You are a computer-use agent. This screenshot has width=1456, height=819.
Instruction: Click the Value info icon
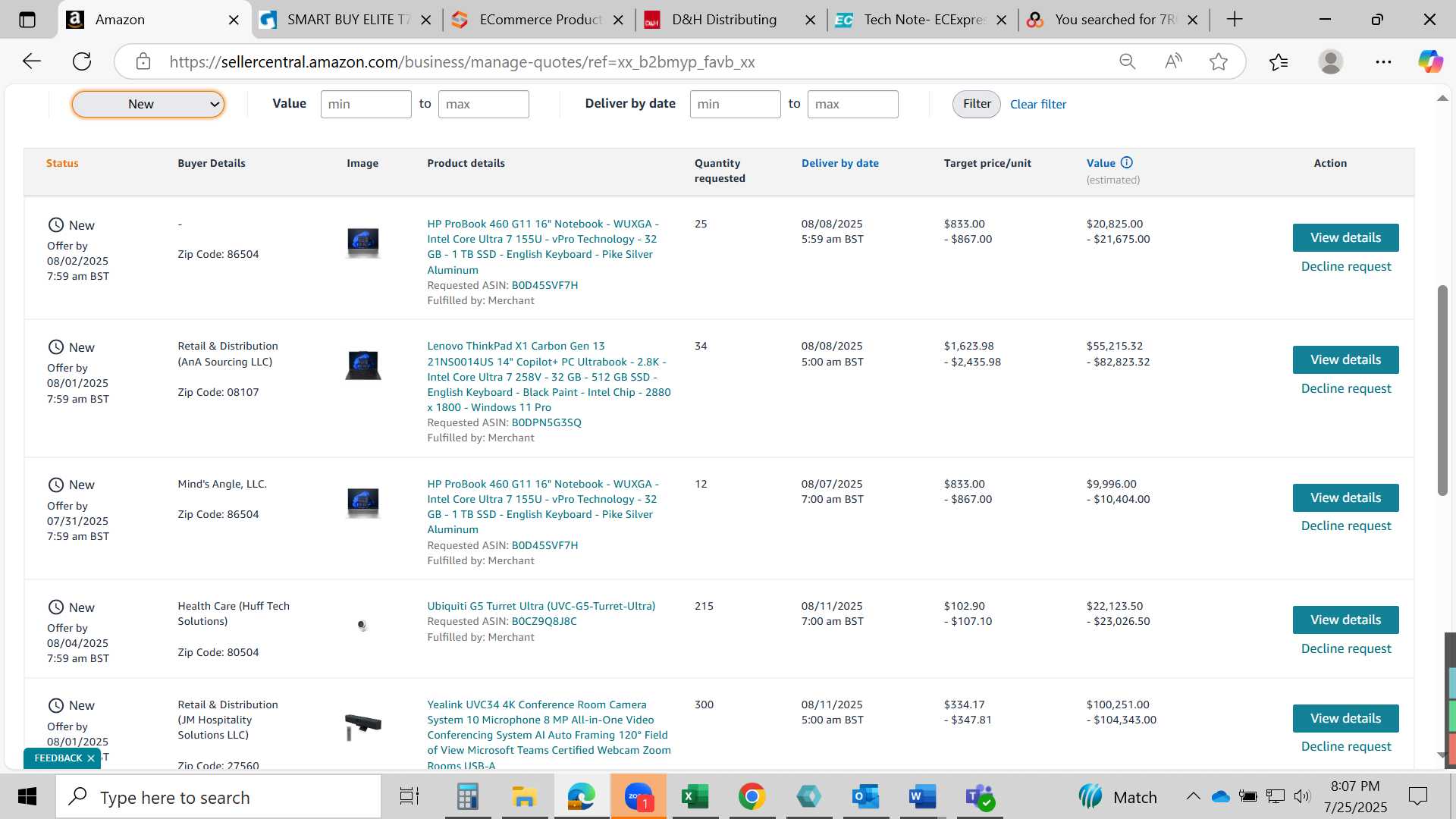coord(1127,162)
